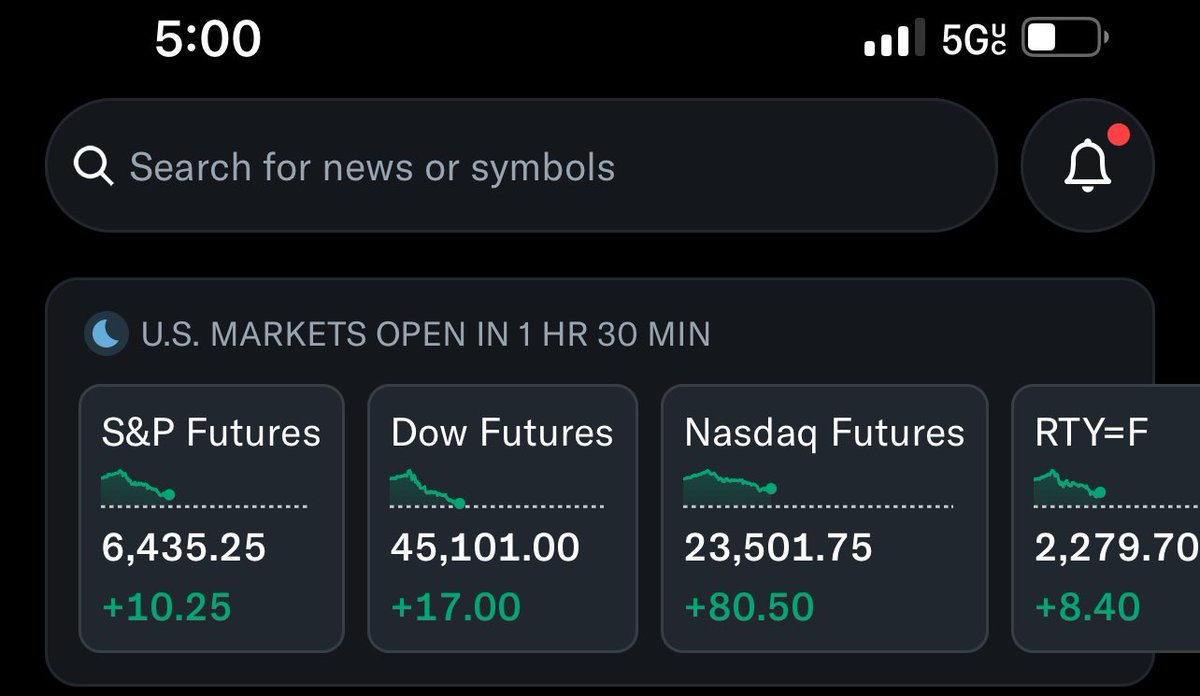
Task: Tap the S&P Futures price 6,435.25
Action: [184, 547]
